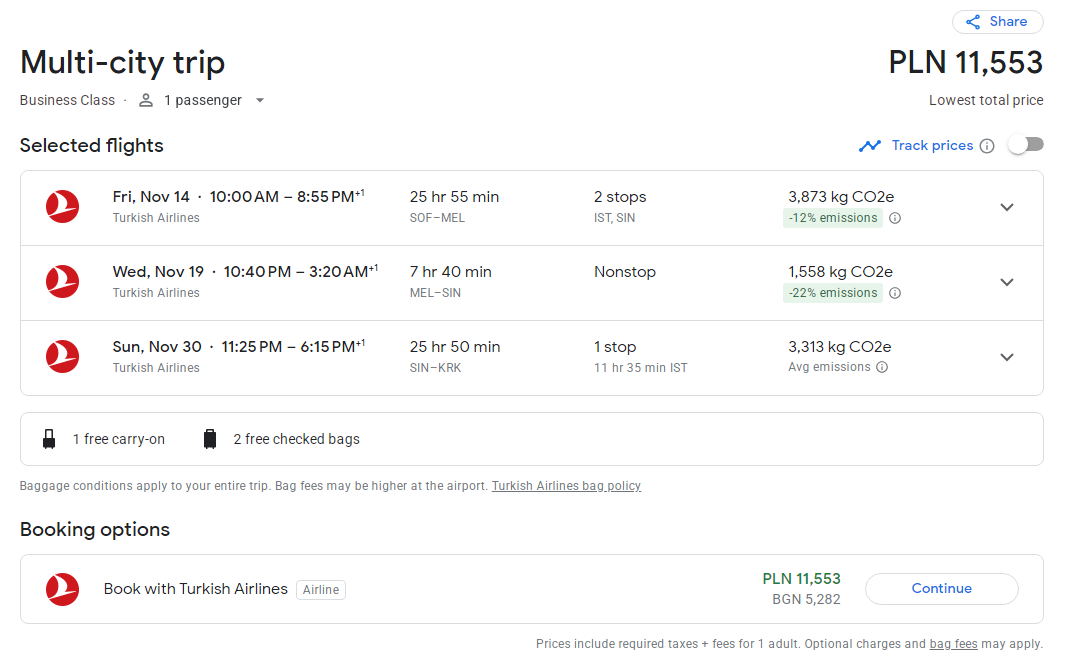Click the 3,873 kg CO2e value
The height and width of the screenshot is (666, 1066).
point(841,197)
